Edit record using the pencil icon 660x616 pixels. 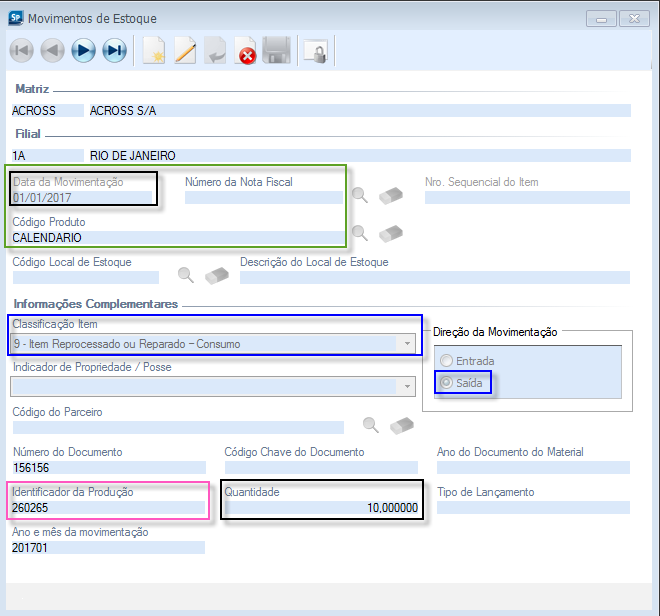pyautogui.click(x=185, y=51)
